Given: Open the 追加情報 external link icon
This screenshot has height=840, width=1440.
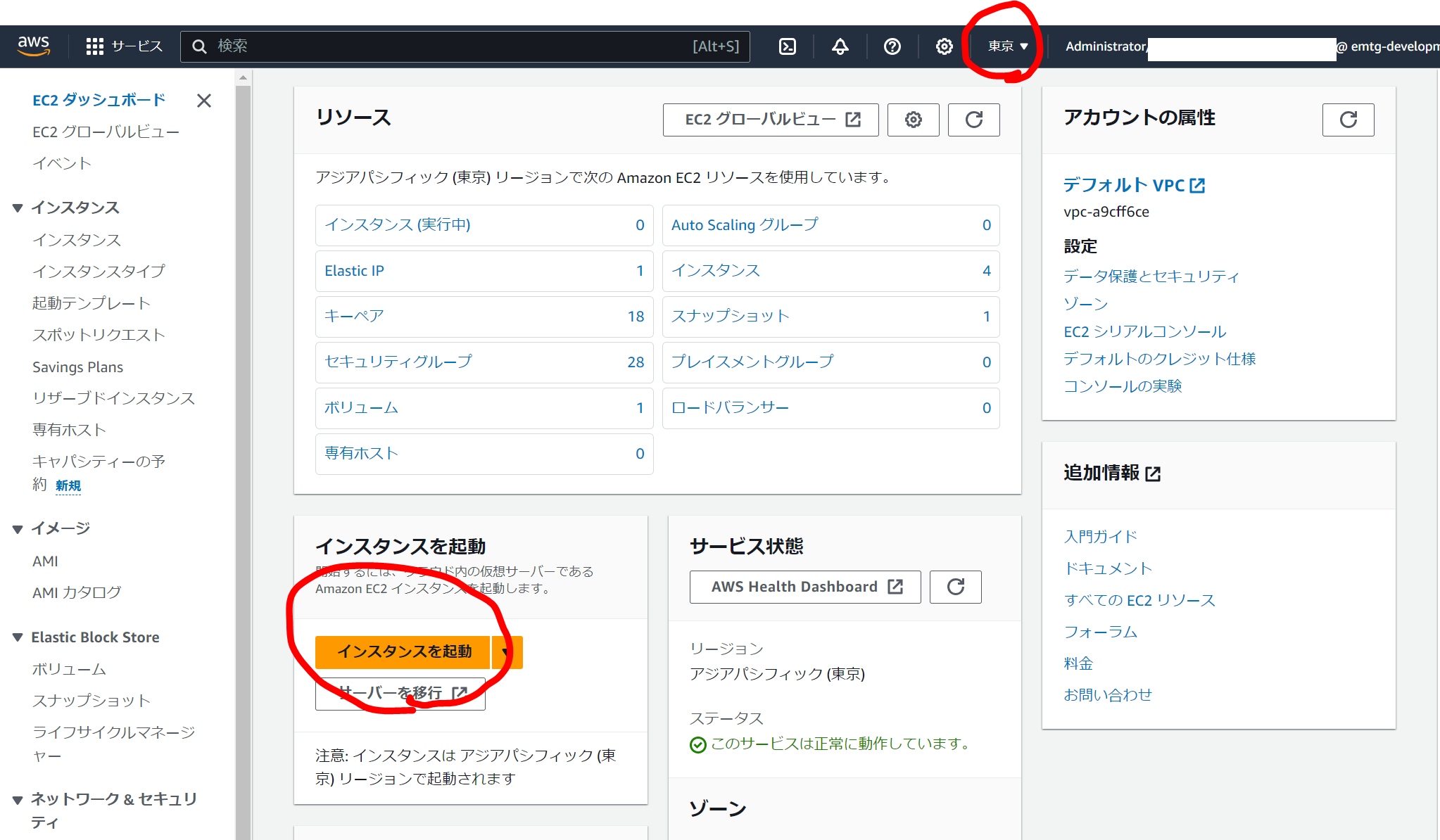Looking at the screenshot, I should coord(1153,473).
